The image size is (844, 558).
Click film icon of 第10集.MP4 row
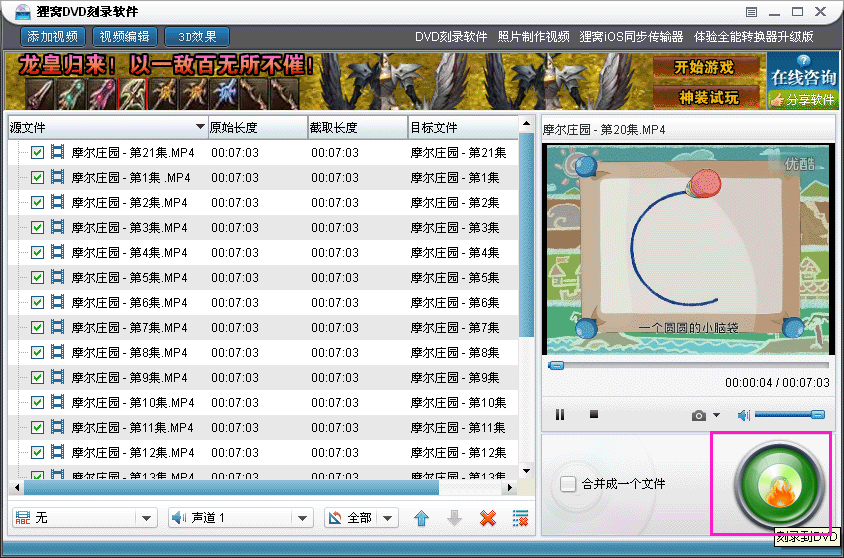pyautogui.click(x=58, y=402)
